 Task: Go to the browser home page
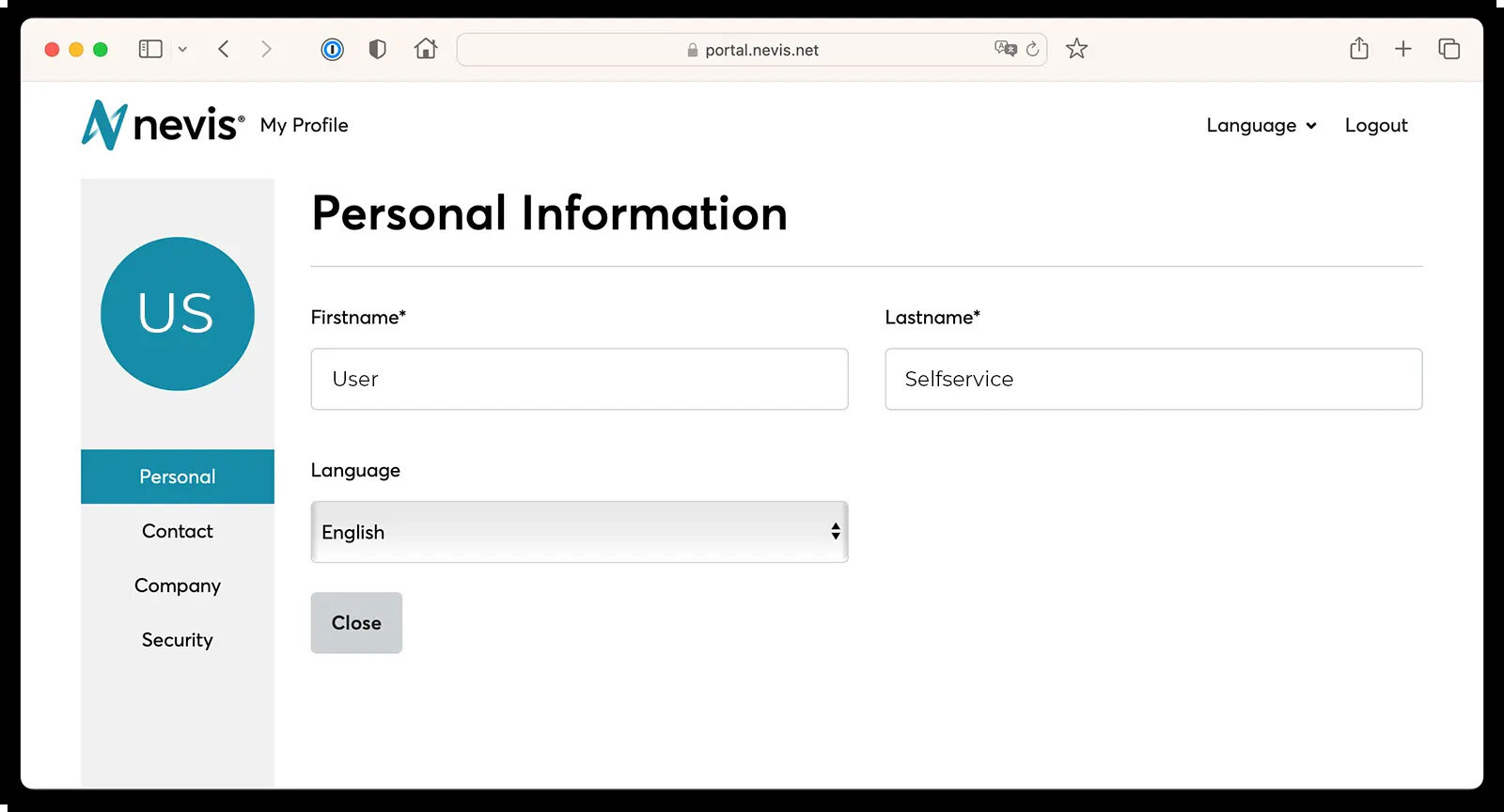click(426, 49)
